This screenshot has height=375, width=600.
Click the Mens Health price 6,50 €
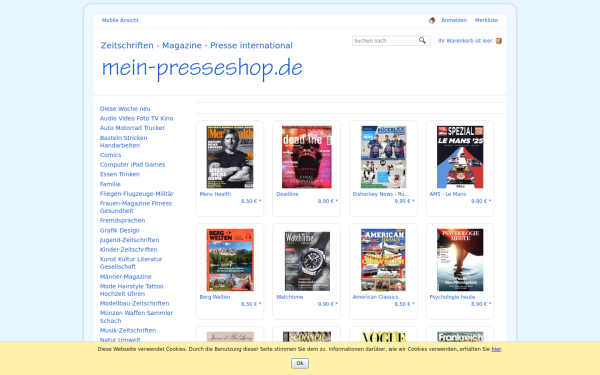click(x=251, y=201)
